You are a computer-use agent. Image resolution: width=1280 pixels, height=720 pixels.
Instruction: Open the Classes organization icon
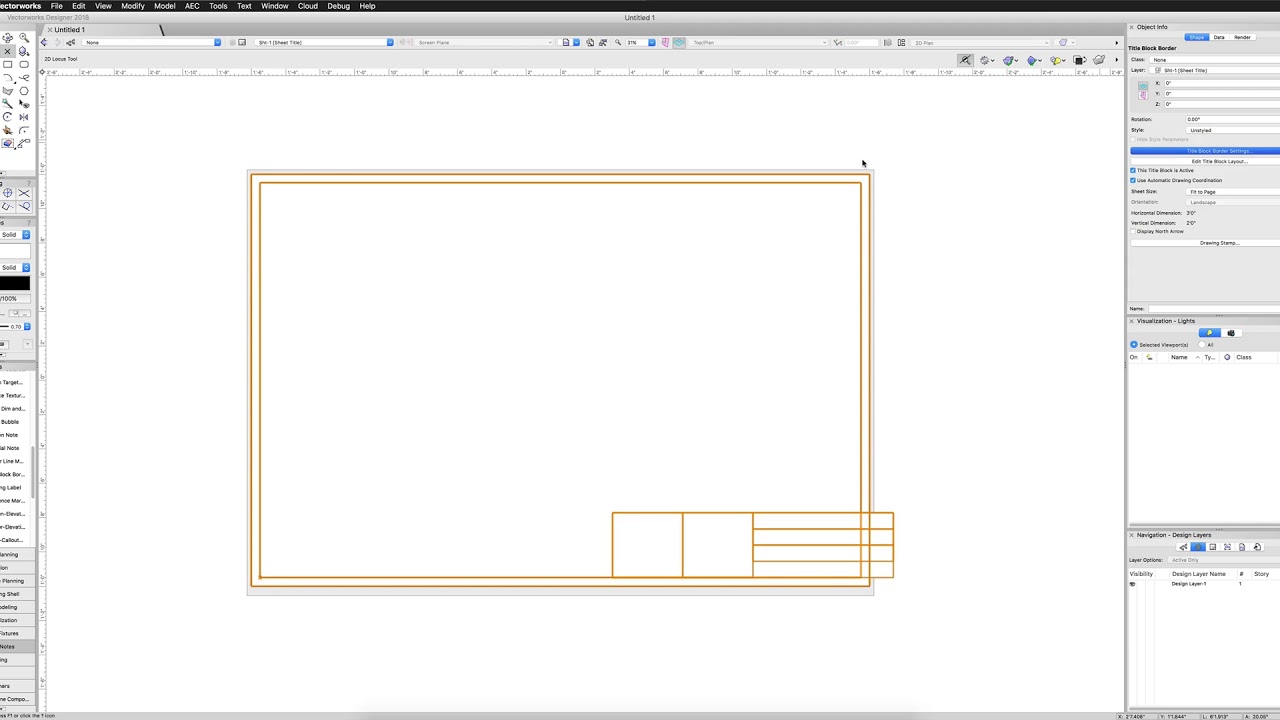pos(70,42)
